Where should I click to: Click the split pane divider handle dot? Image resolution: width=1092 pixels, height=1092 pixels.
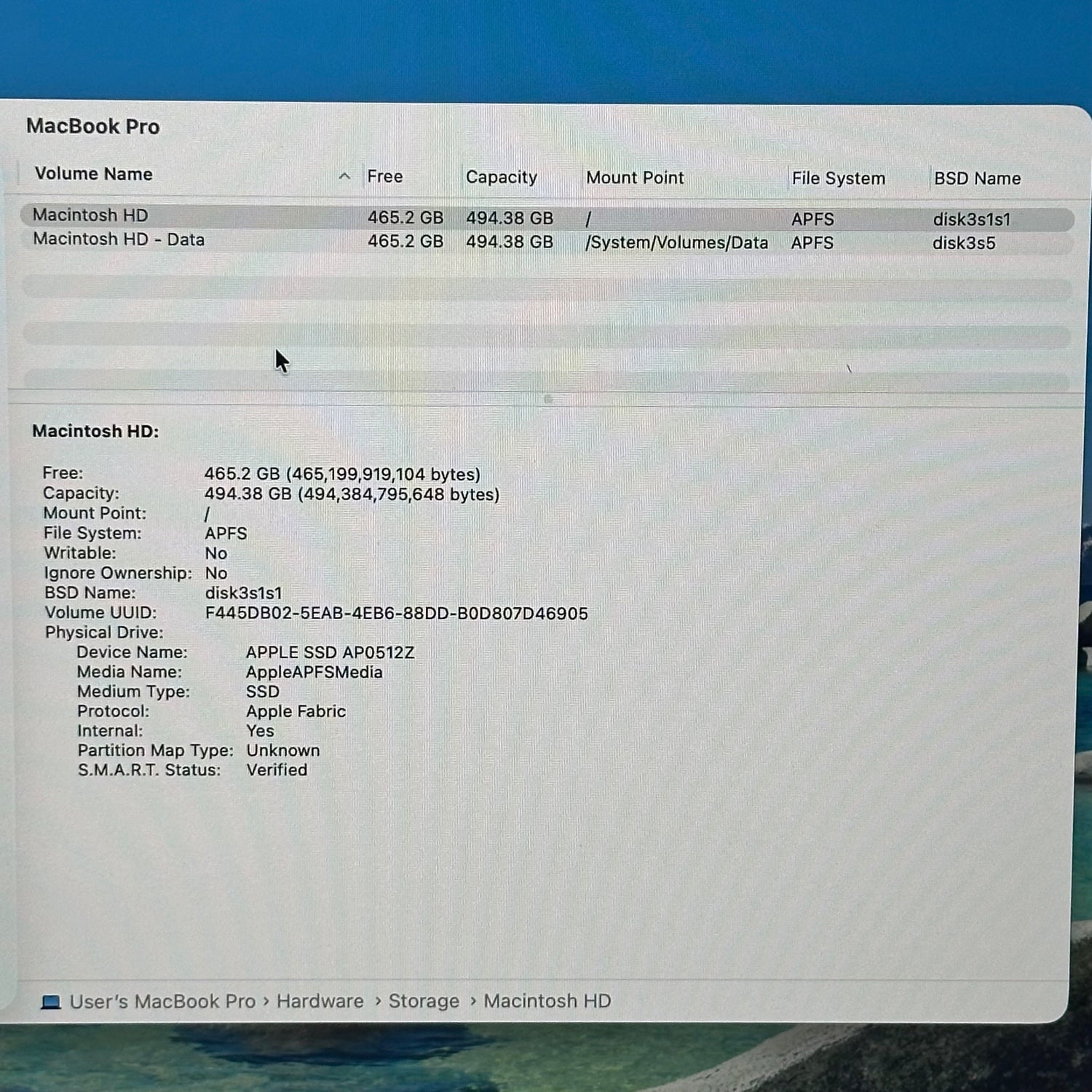[x=548, y=399]
